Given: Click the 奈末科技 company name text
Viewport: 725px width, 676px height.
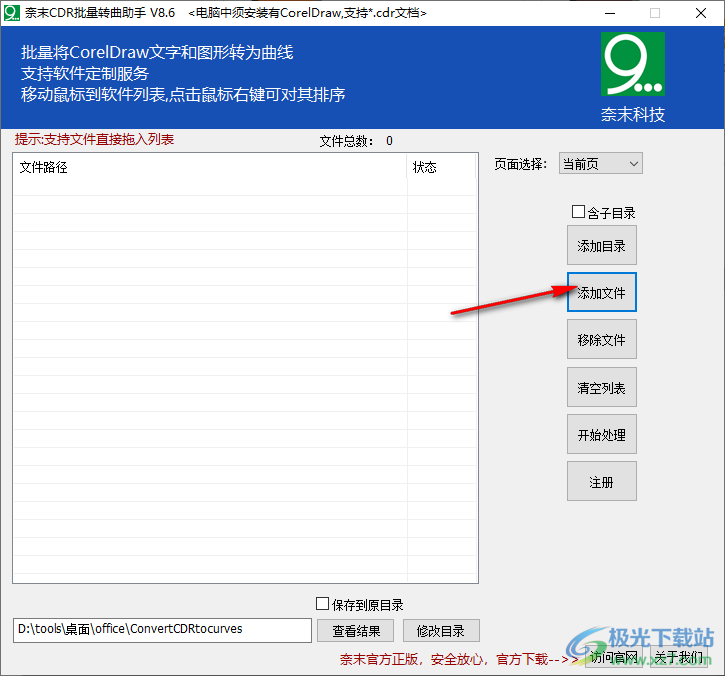Looking at the screenshot, I should (633, 114).
